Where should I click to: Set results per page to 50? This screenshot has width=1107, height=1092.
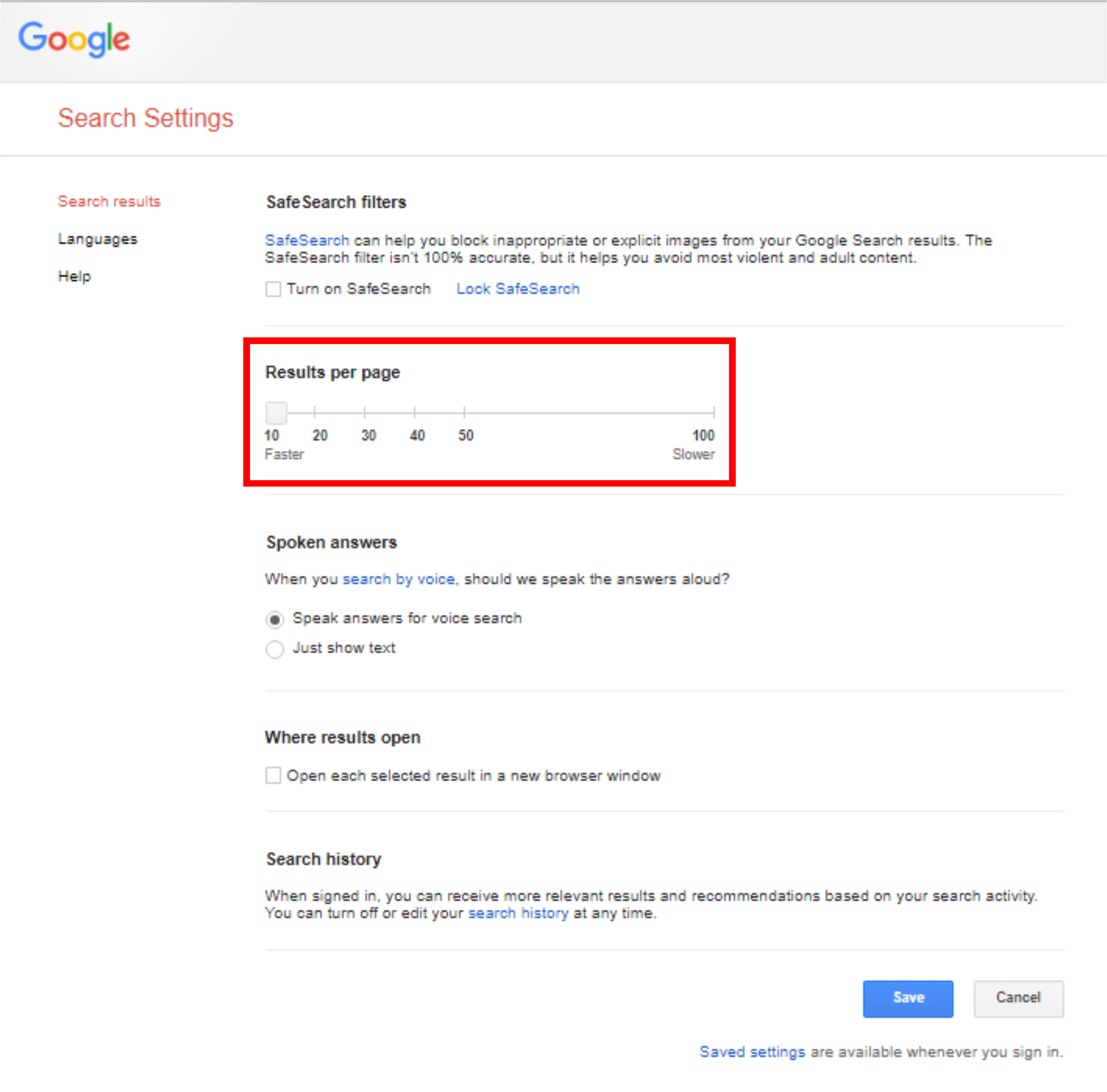pyautogui.click(x=465, y=413)
